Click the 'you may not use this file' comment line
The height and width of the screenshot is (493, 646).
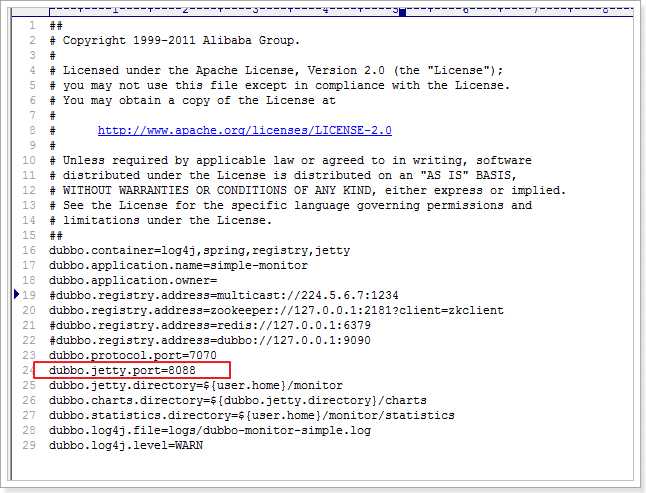(280, 85)
